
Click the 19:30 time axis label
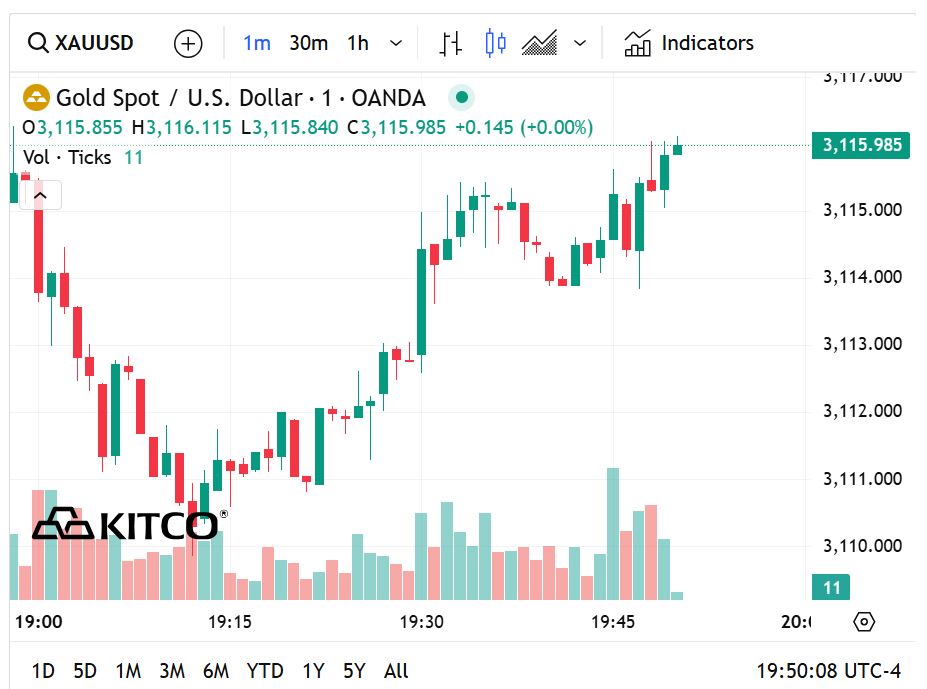(x=421, y=622)
